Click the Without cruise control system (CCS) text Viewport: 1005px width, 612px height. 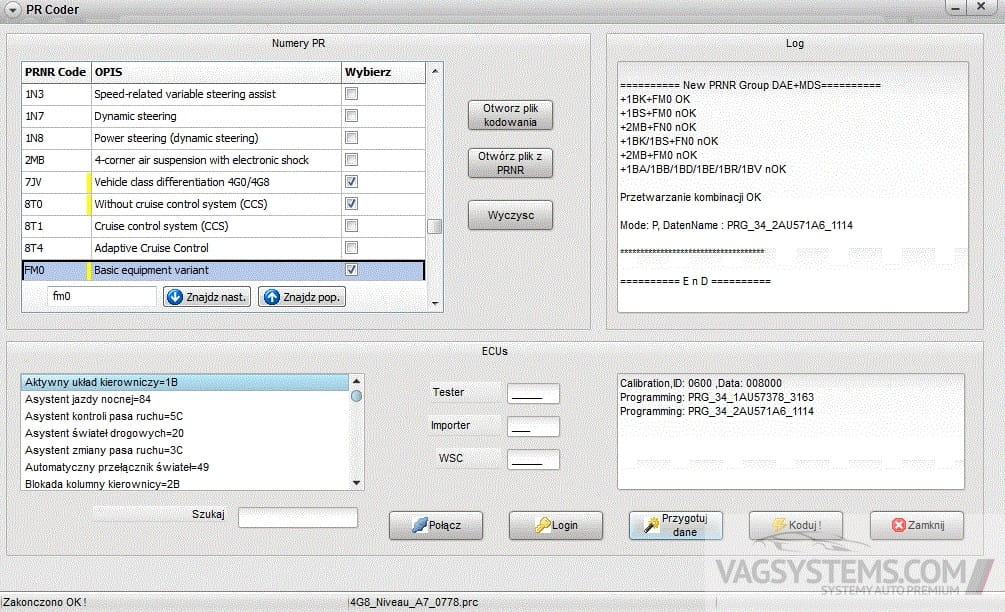[x=181, y=204]
